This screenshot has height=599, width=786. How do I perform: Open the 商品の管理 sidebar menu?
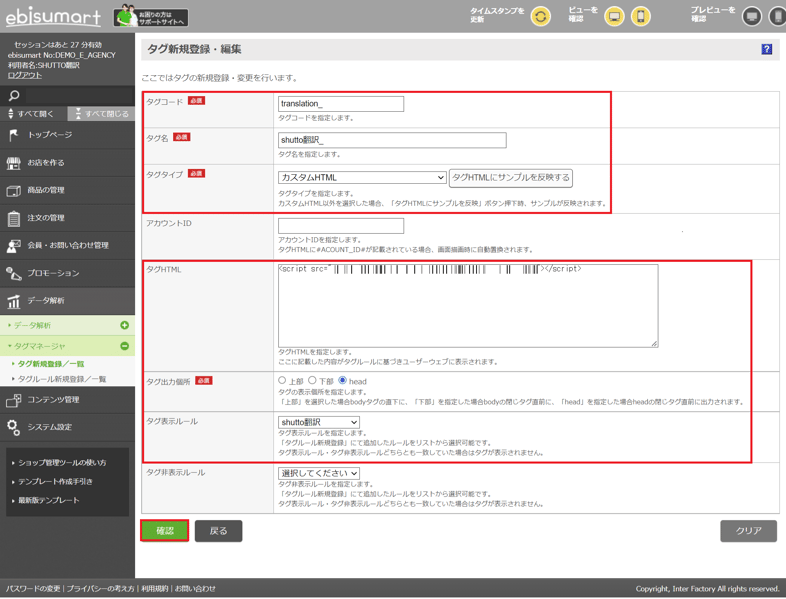pyautogui.click(x=67, y=190)
